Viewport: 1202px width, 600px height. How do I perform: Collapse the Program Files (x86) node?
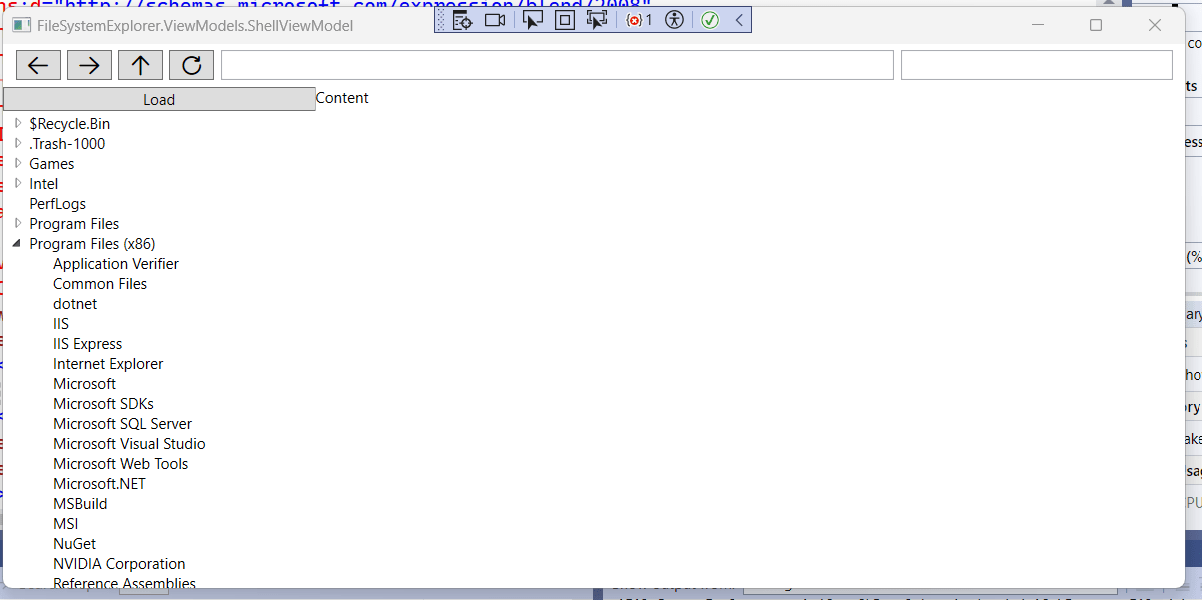click(16, 243)
